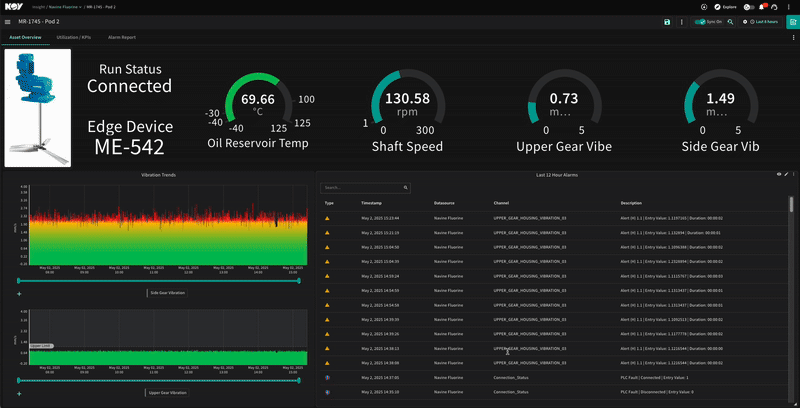Click the warning icon for the 14:59:24 alarm
Screen dimensions: 800x408
(327, 276)
